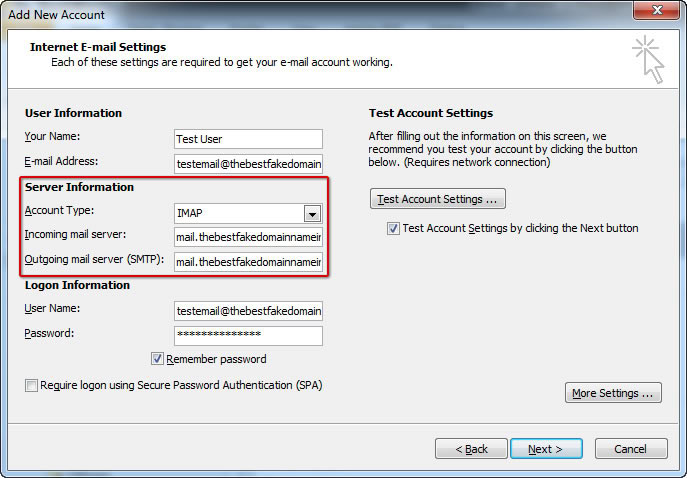687x478 pixels.
Task: Click the Server Information section label
Action: pyautogui.click(x=79, y=187)
